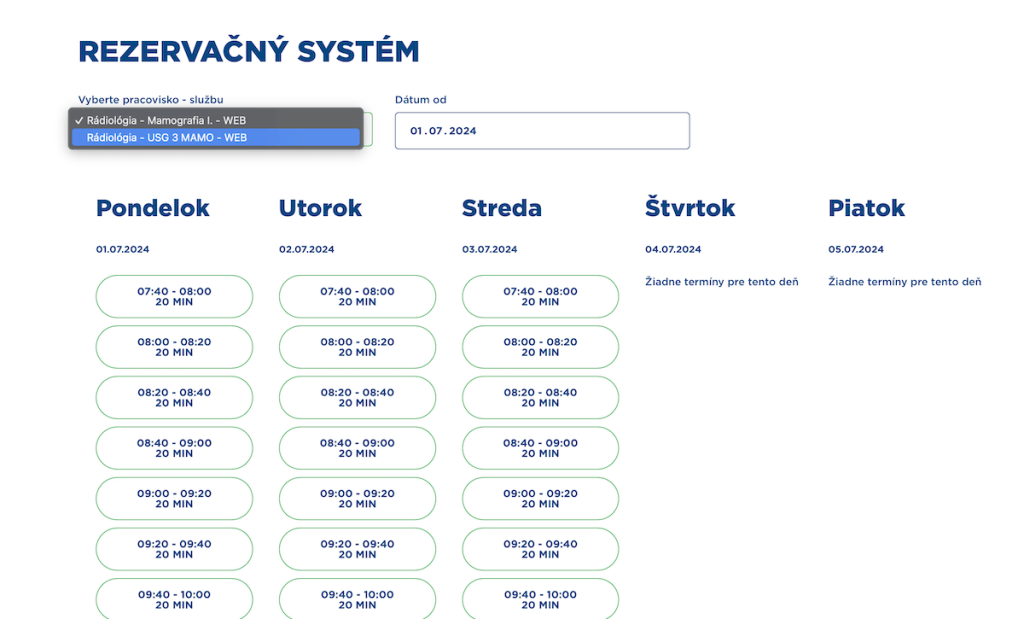
Task: Pick Streda 08:20 - 08:40 slot
Action: [541, 398]
